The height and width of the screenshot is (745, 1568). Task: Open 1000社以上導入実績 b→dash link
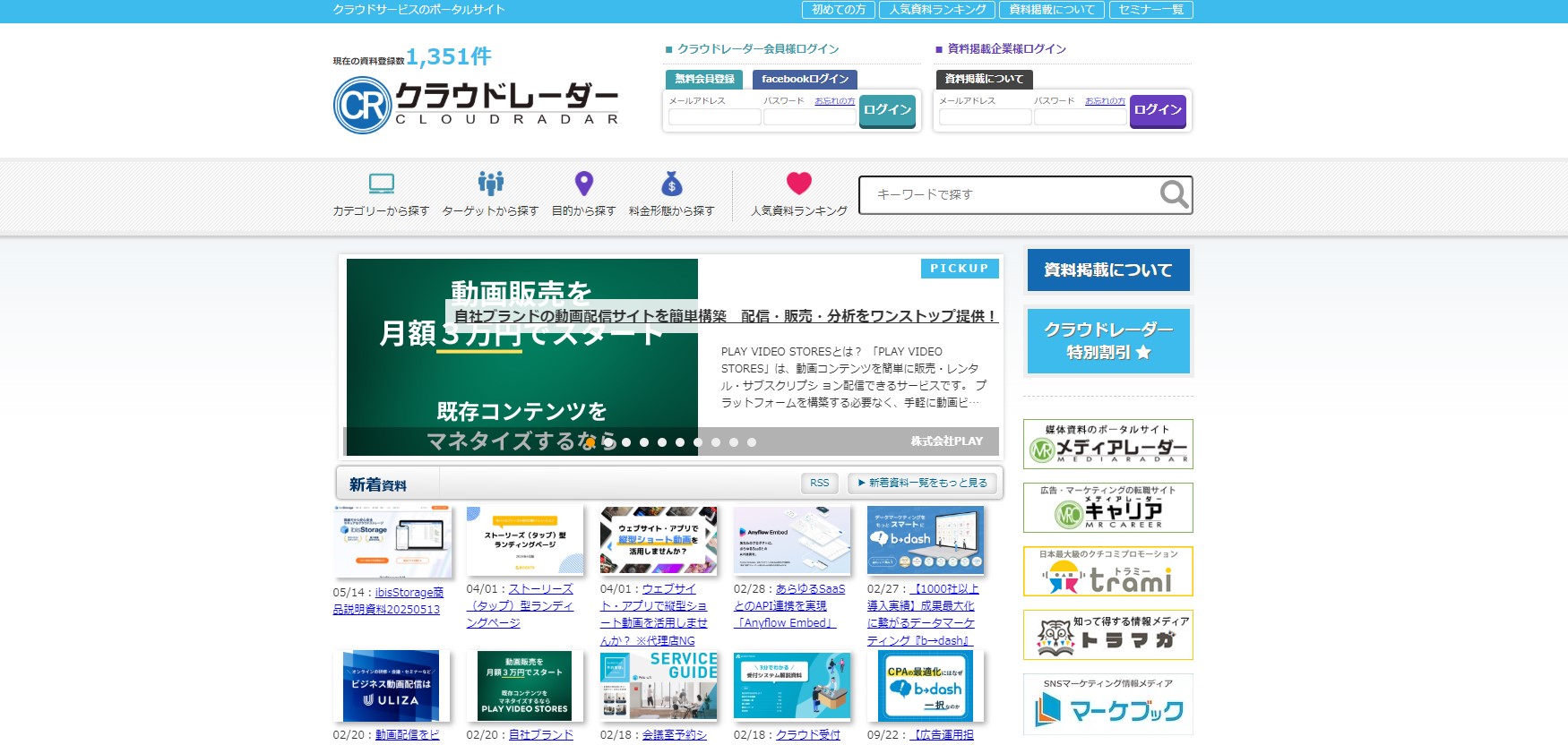[923, 614]
